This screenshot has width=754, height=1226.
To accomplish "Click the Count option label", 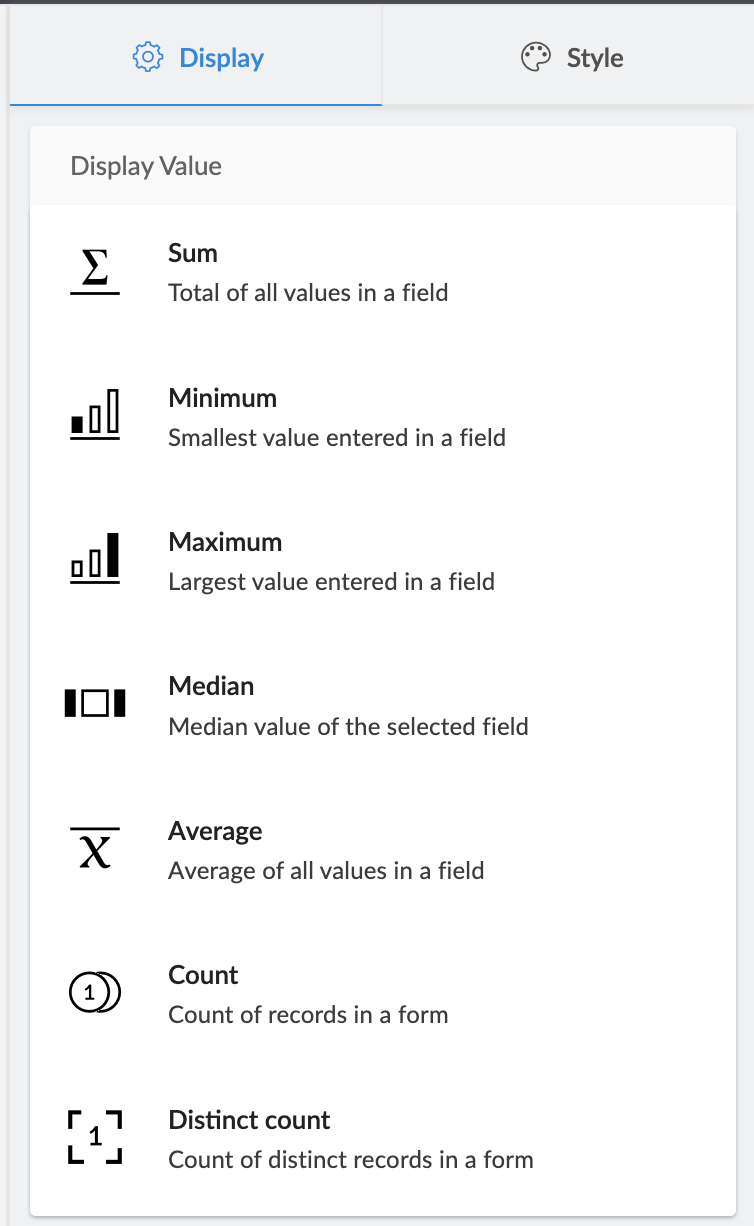I will pos(203,975).
